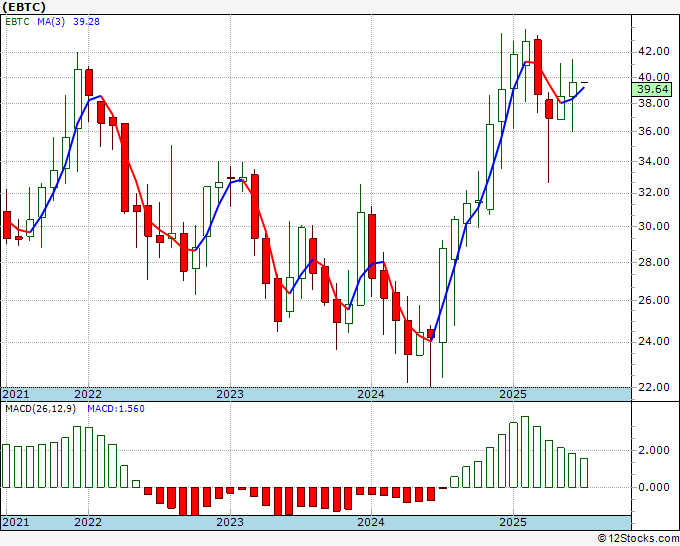Click the (EBTC) ticker title
Image resolution: width=680 pixels, height=546 pixels.
tap(23, 7)
